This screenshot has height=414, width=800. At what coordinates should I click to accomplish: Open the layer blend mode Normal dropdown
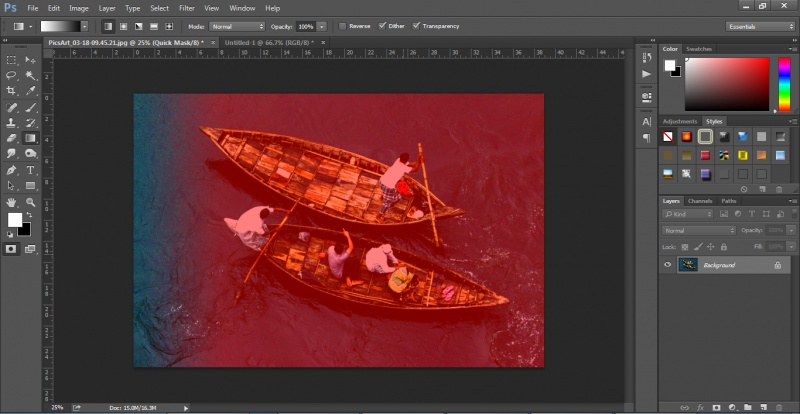[699, 230]
